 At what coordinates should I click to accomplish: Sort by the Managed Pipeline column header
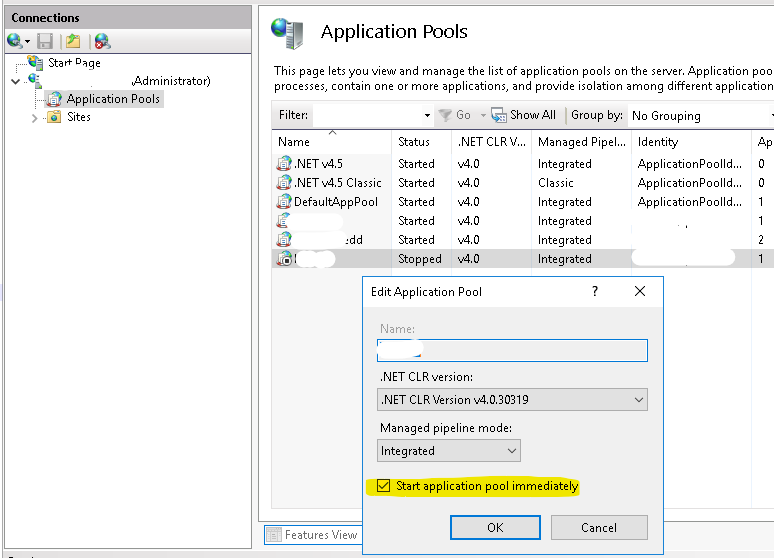[581, 142]
